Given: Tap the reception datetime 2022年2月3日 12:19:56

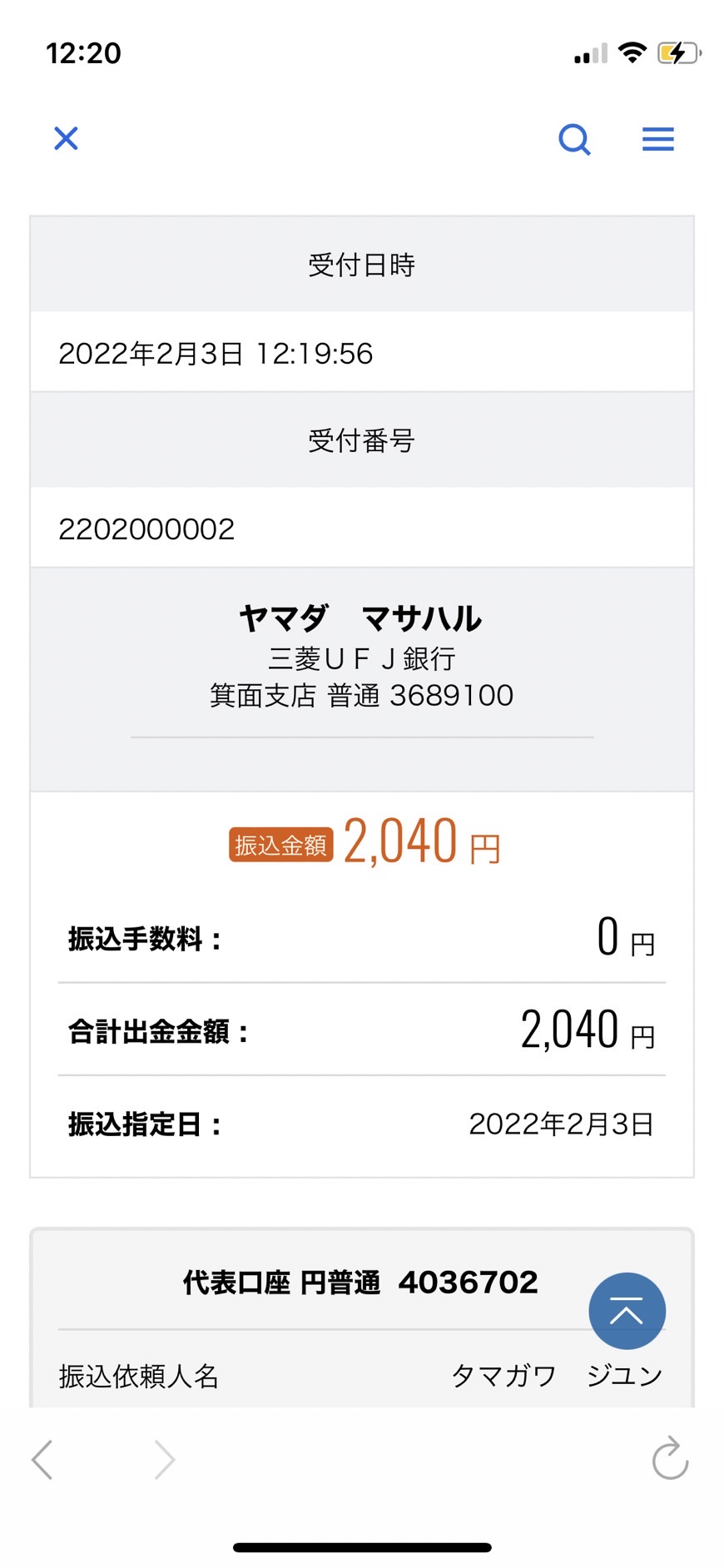Looking at the screenshot, I should (216, 354).
